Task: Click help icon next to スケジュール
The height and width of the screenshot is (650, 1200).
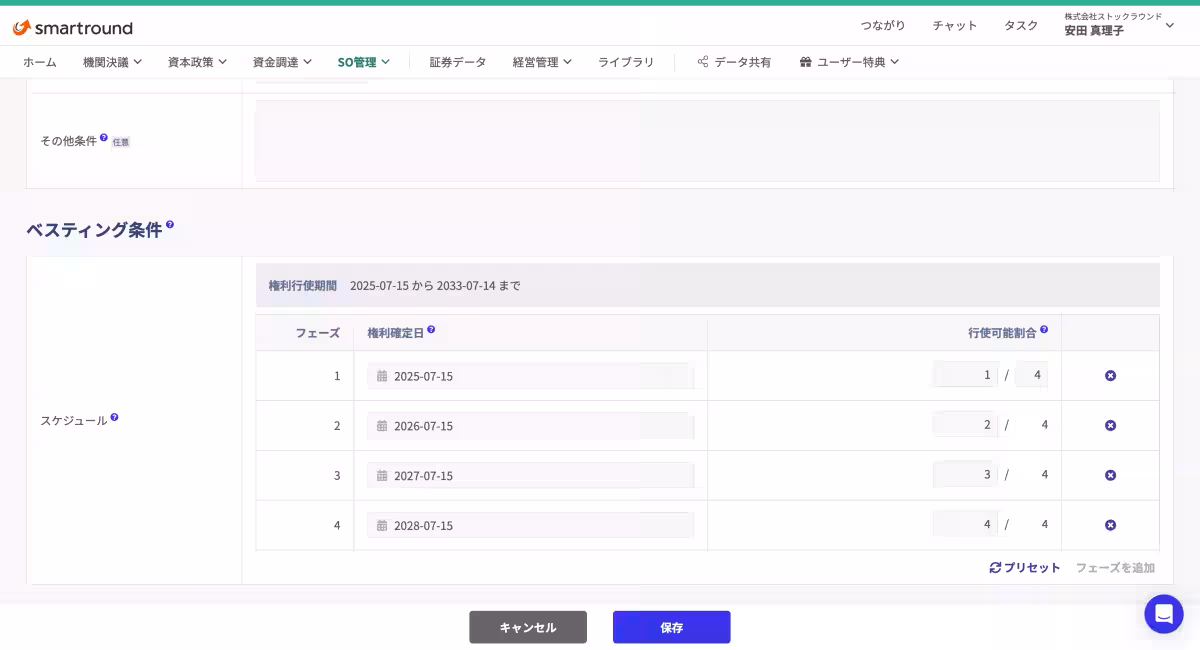Action: [114, 417]
